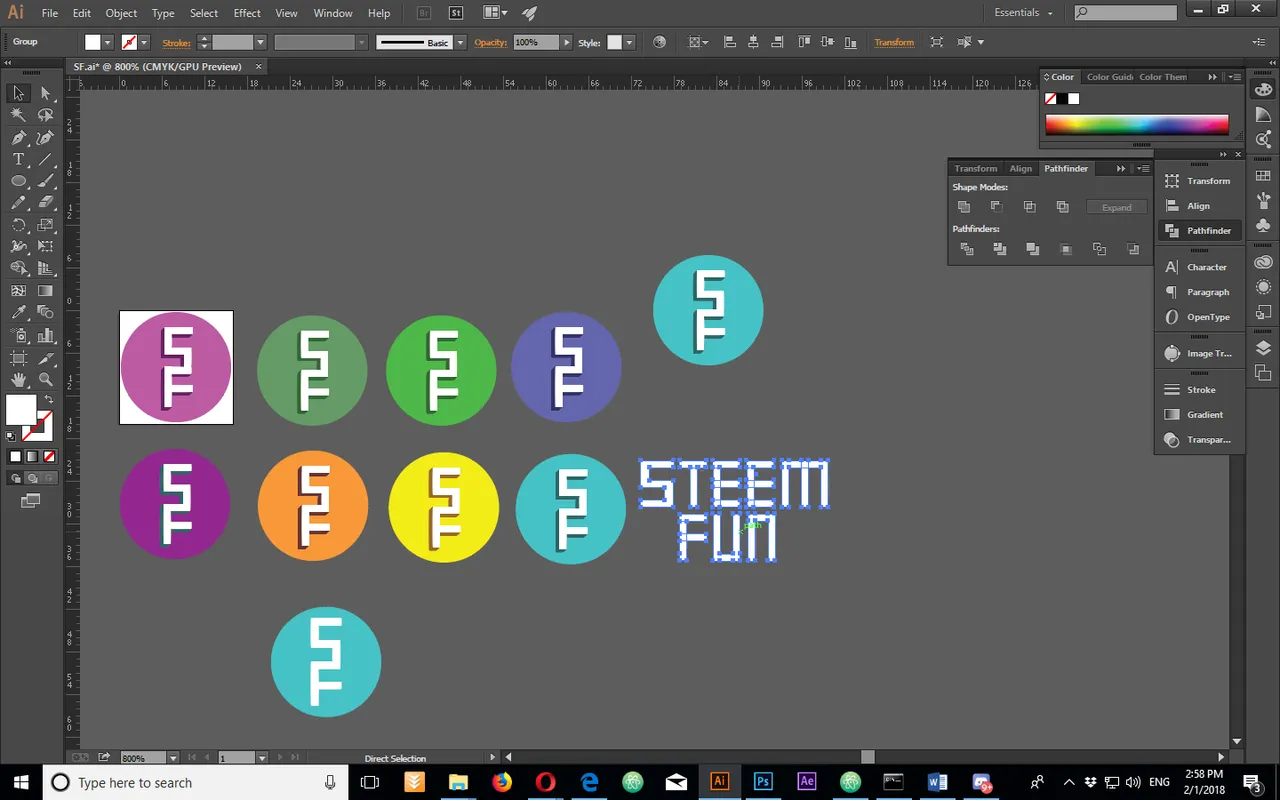Open the Window menu
This screenshot has width=1280, height=800.
click(x=333, y=13)
